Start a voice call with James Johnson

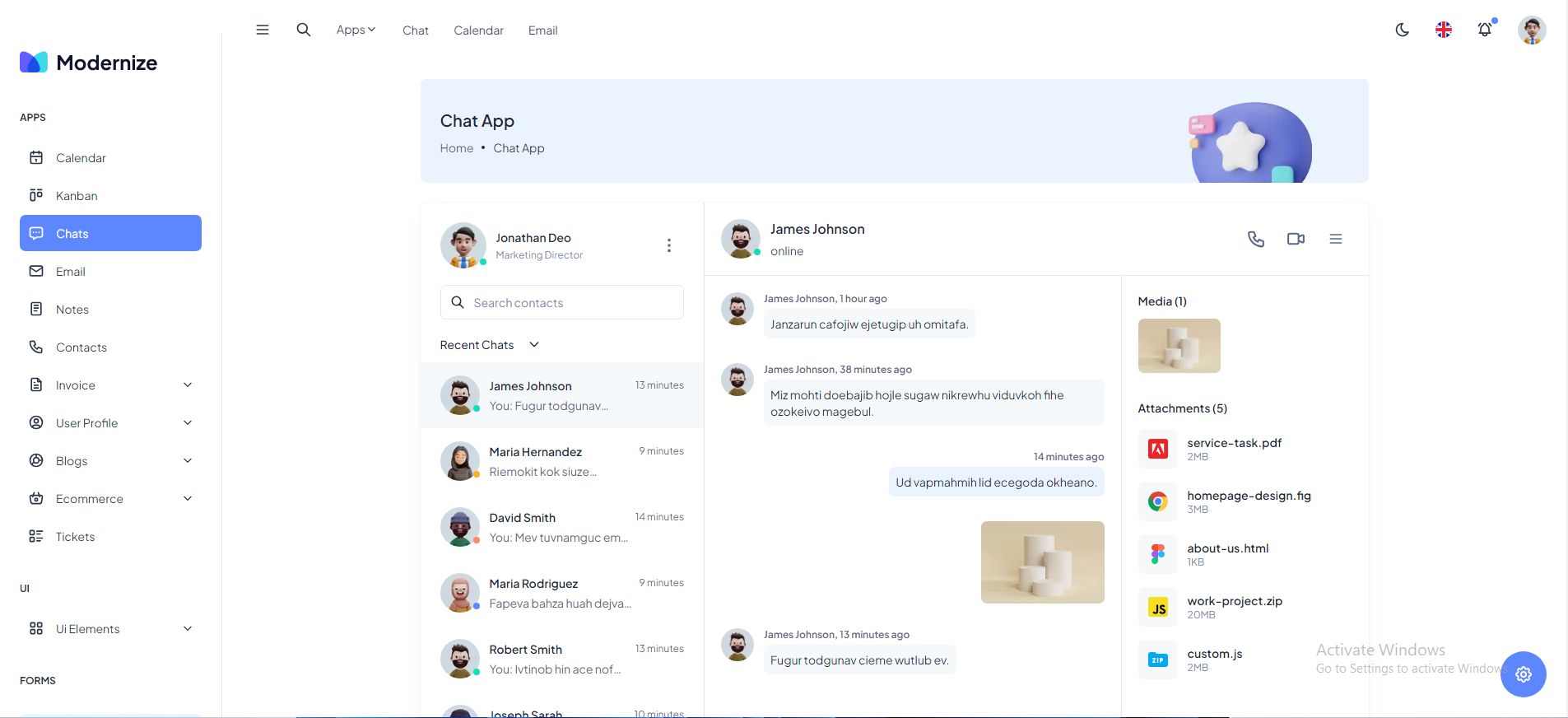pyautogui.click(x=1255, y=239)
